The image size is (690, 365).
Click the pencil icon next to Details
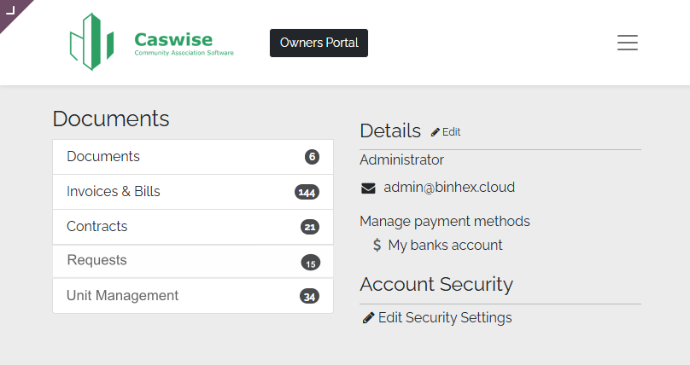coord(435,132)
